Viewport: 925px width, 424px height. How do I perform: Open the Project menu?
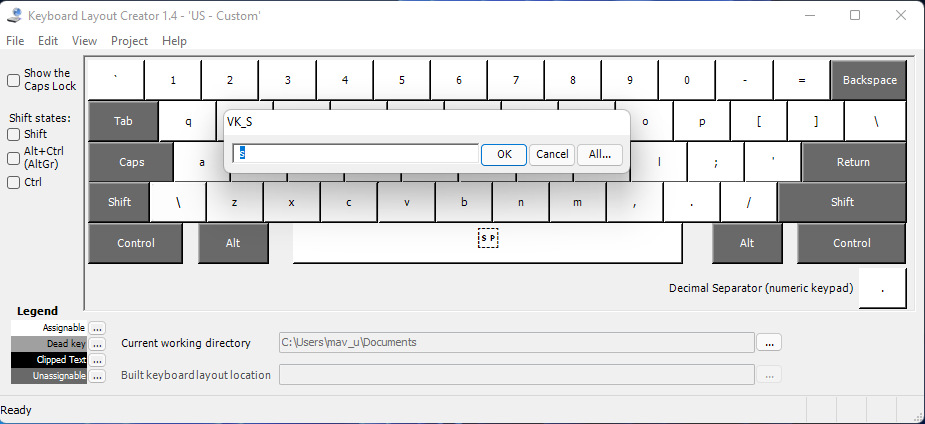tap(129, 41)
